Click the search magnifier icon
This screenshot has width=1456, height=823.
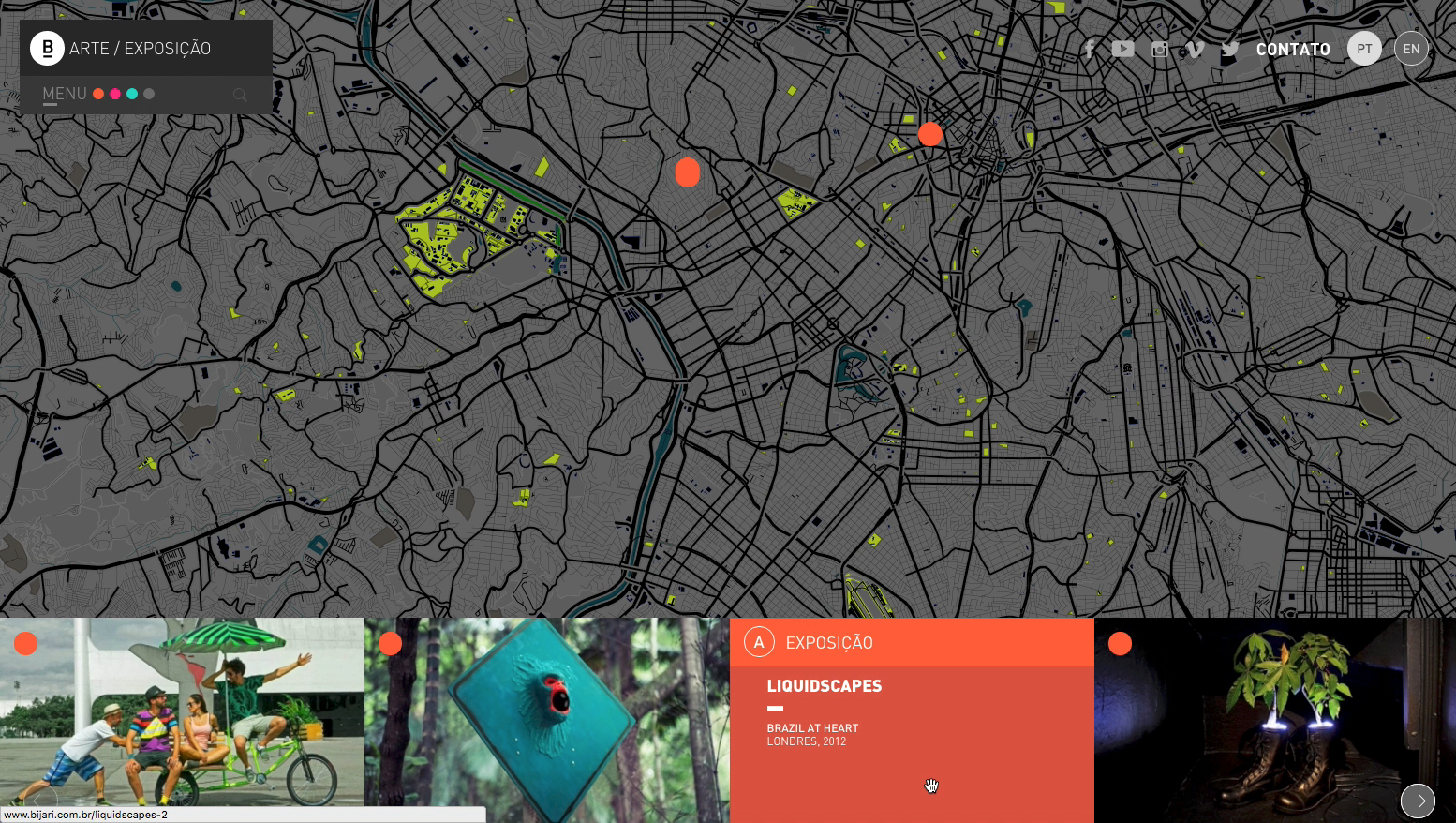point(240,95)
